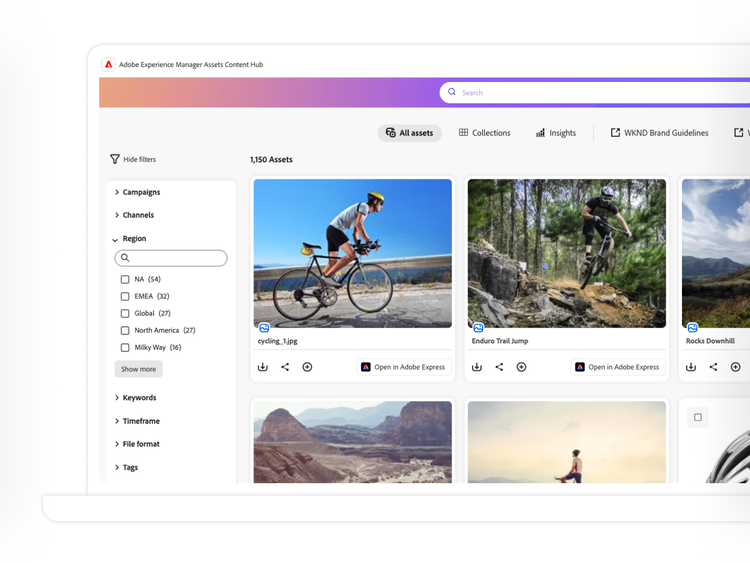Click the Rocks Downhill title
This screenshot has width=750, height=563.
click(710, 341)
